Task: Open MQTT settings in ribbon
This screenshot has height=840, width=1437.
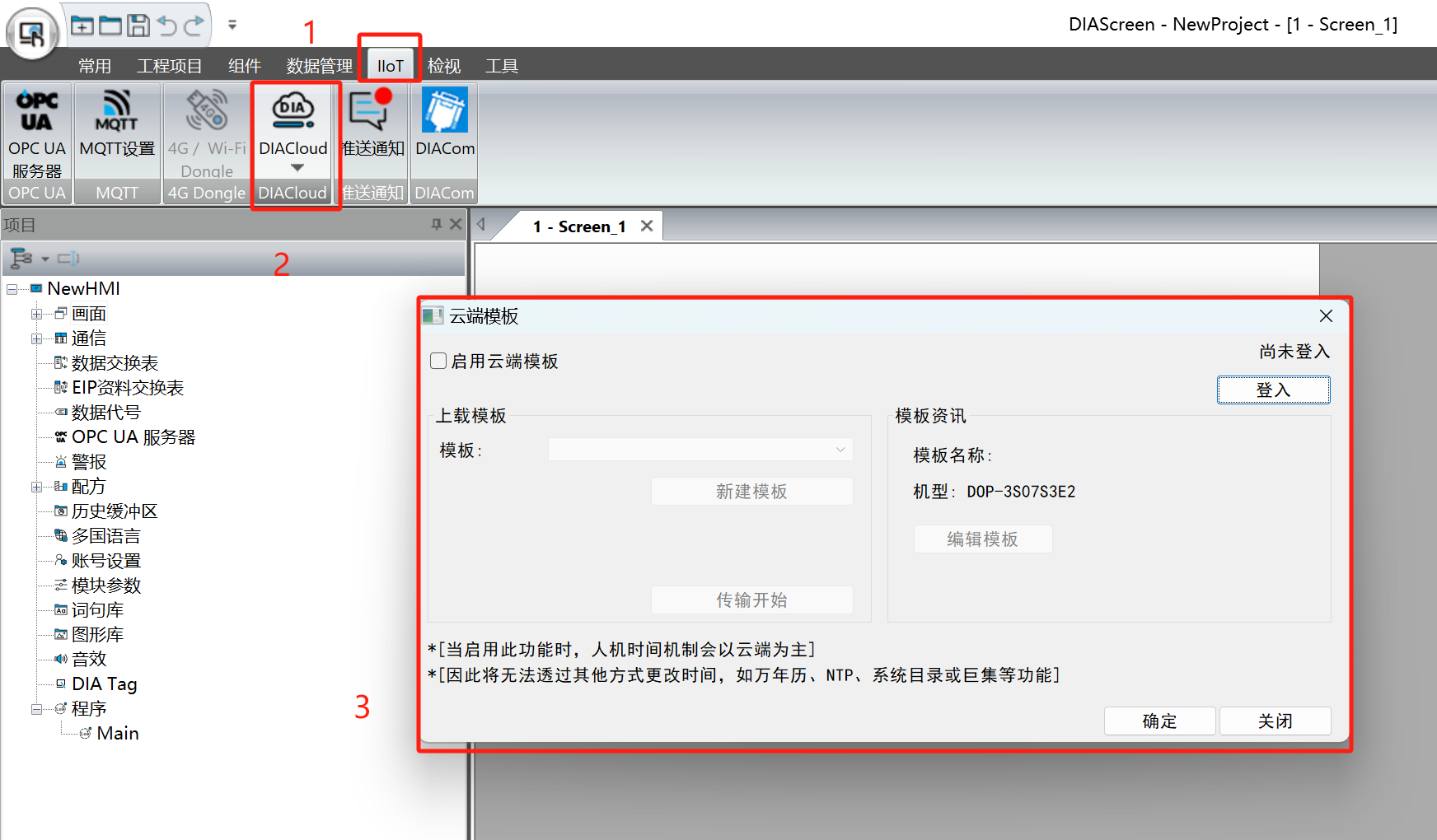Action: coord(117,124)
